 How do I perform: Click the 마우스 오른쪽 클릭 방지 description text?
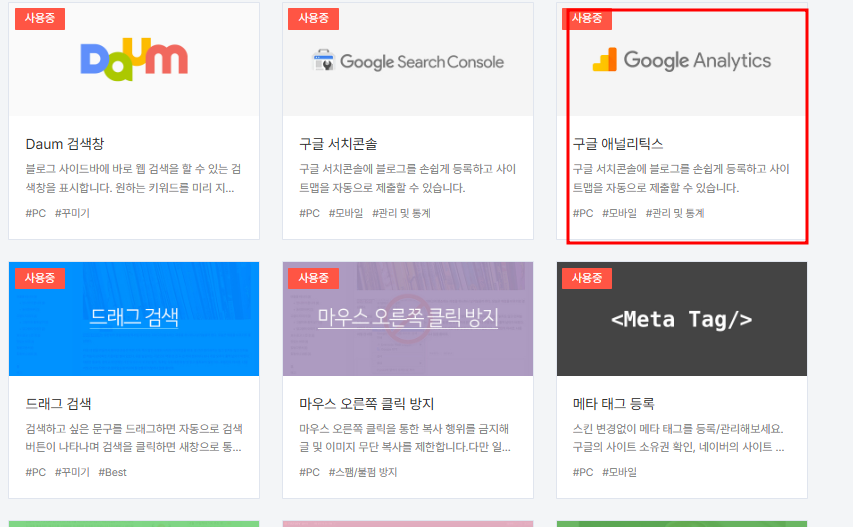405,438
